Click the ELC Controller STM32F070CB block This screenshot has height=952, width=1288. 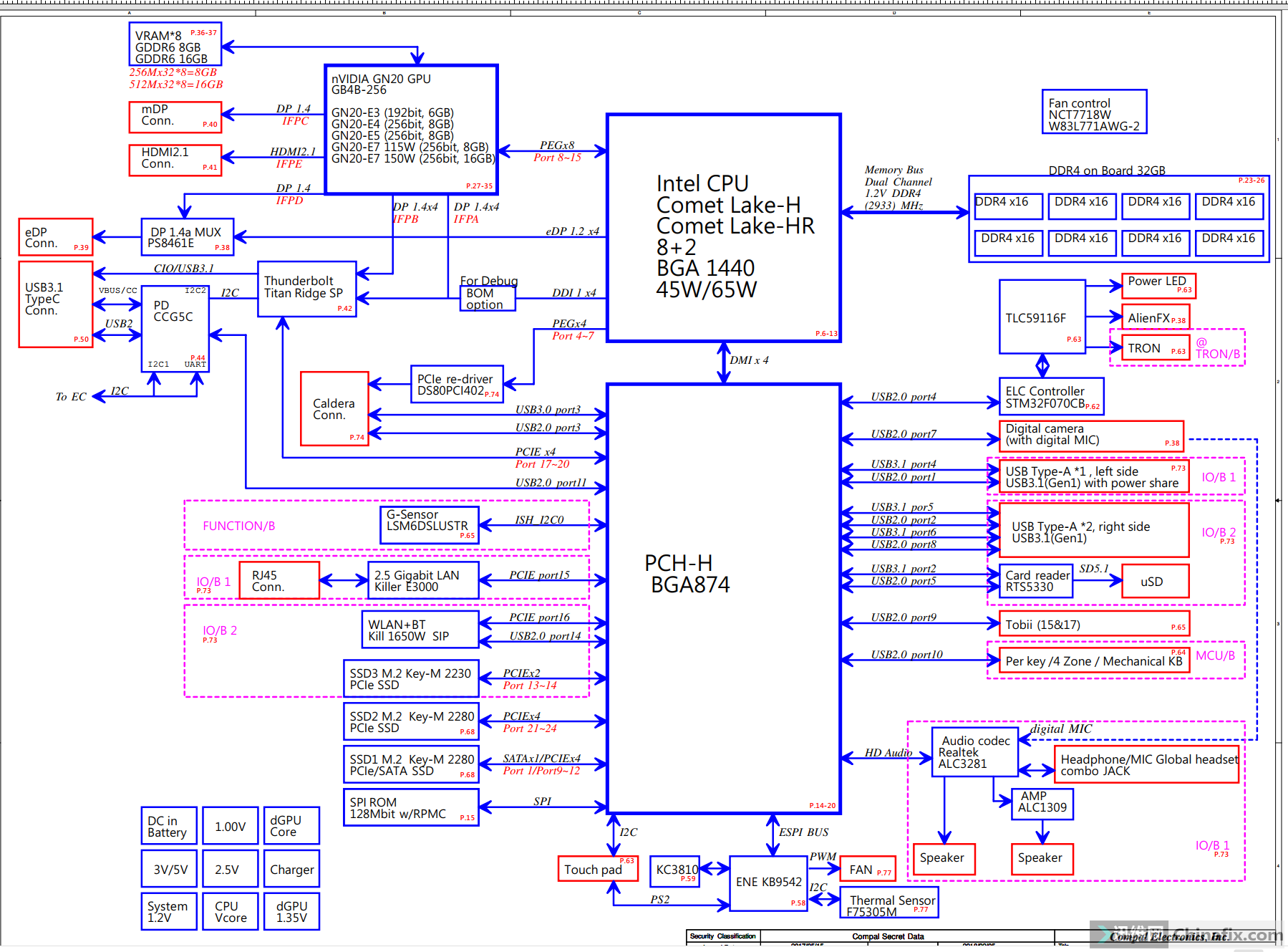(x=1051, y=397)
